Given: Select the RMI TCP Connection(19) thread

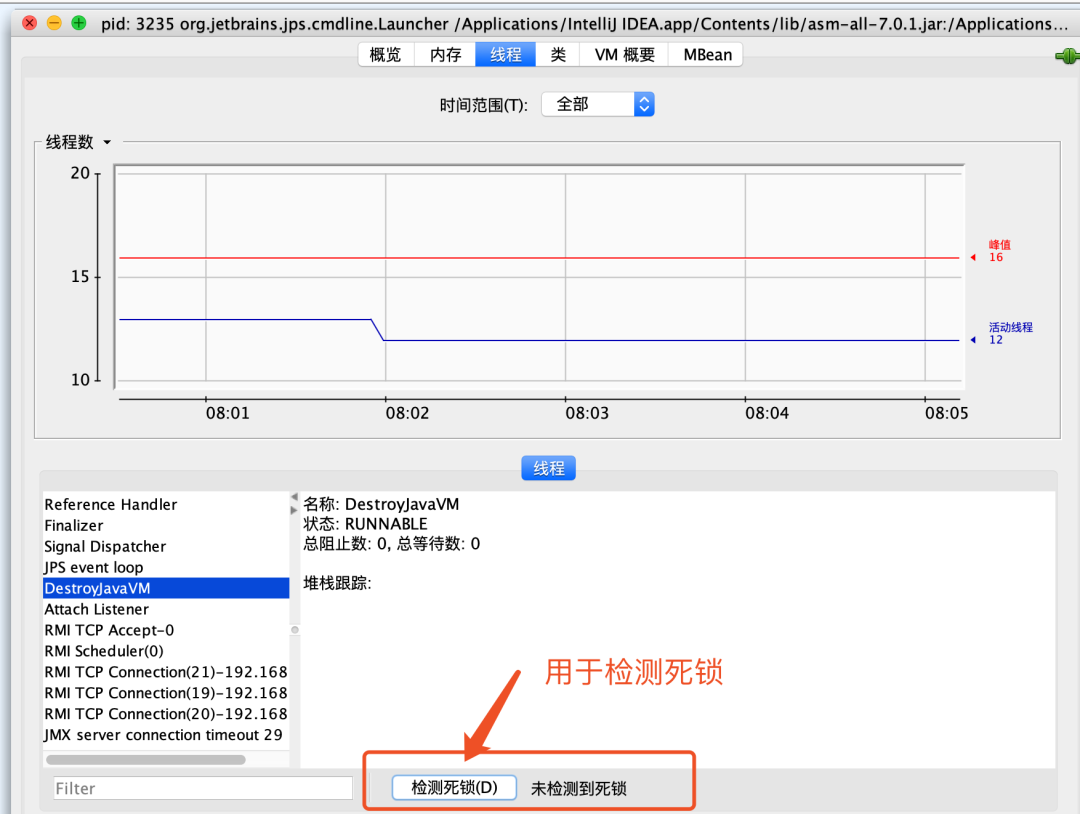Looking at the screenshot, I should point(166,693).
